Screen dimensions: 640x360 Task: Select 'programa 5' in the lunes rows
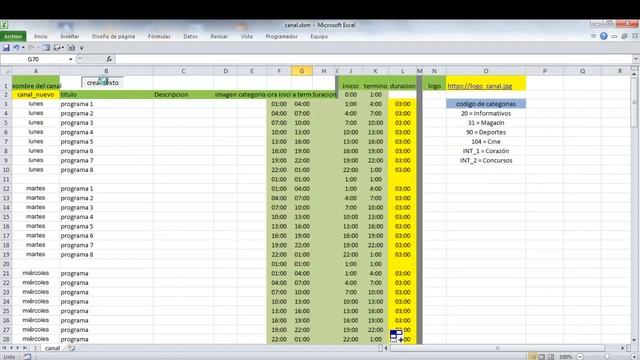(x=107, y=141)
